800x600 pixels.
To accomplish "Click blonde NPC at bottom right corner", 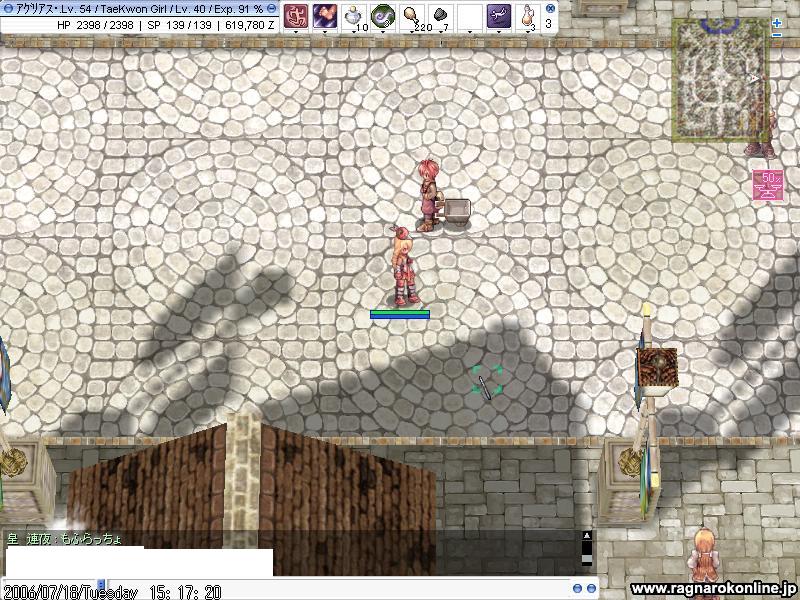I will point(704,556).
